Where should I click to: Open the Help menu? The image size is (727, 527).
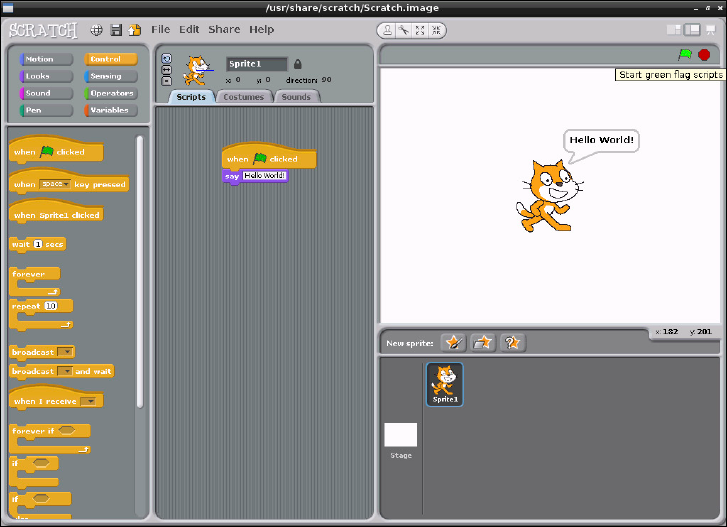pos(261,30)
